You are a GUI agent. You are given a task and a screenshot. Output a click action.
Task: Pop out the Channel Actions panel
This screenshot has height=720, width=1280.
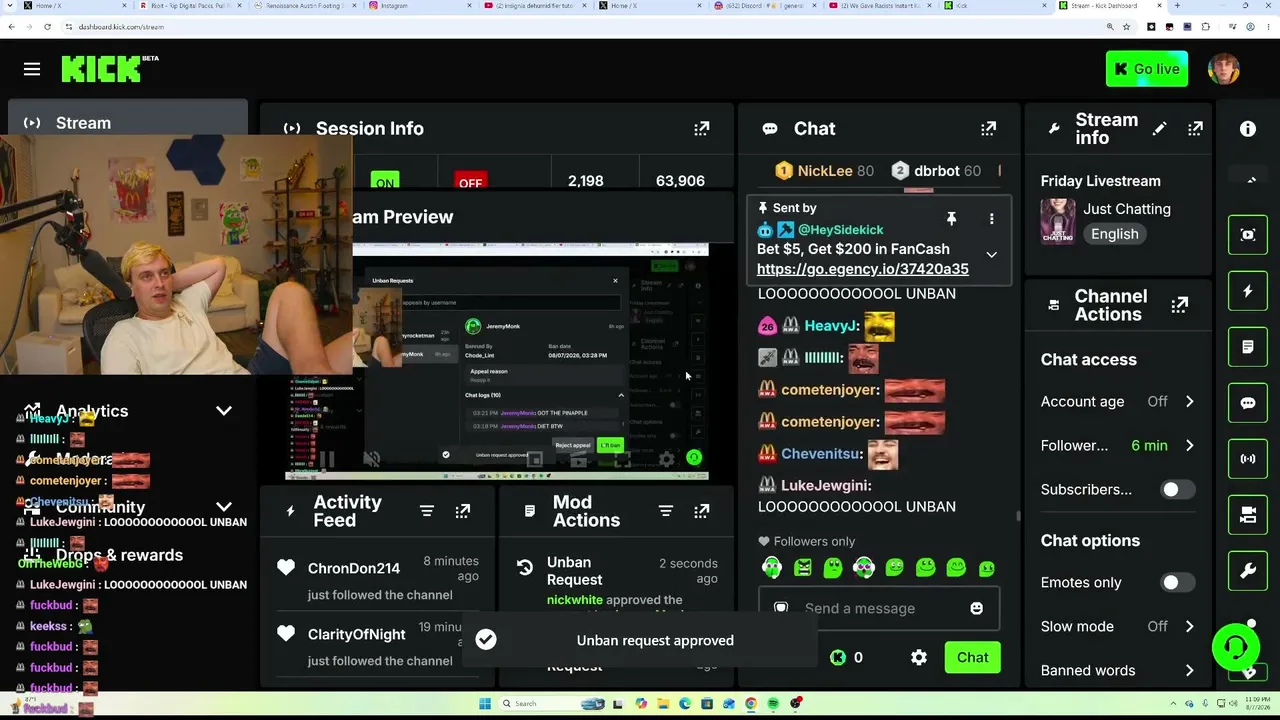coord(1180,305)
